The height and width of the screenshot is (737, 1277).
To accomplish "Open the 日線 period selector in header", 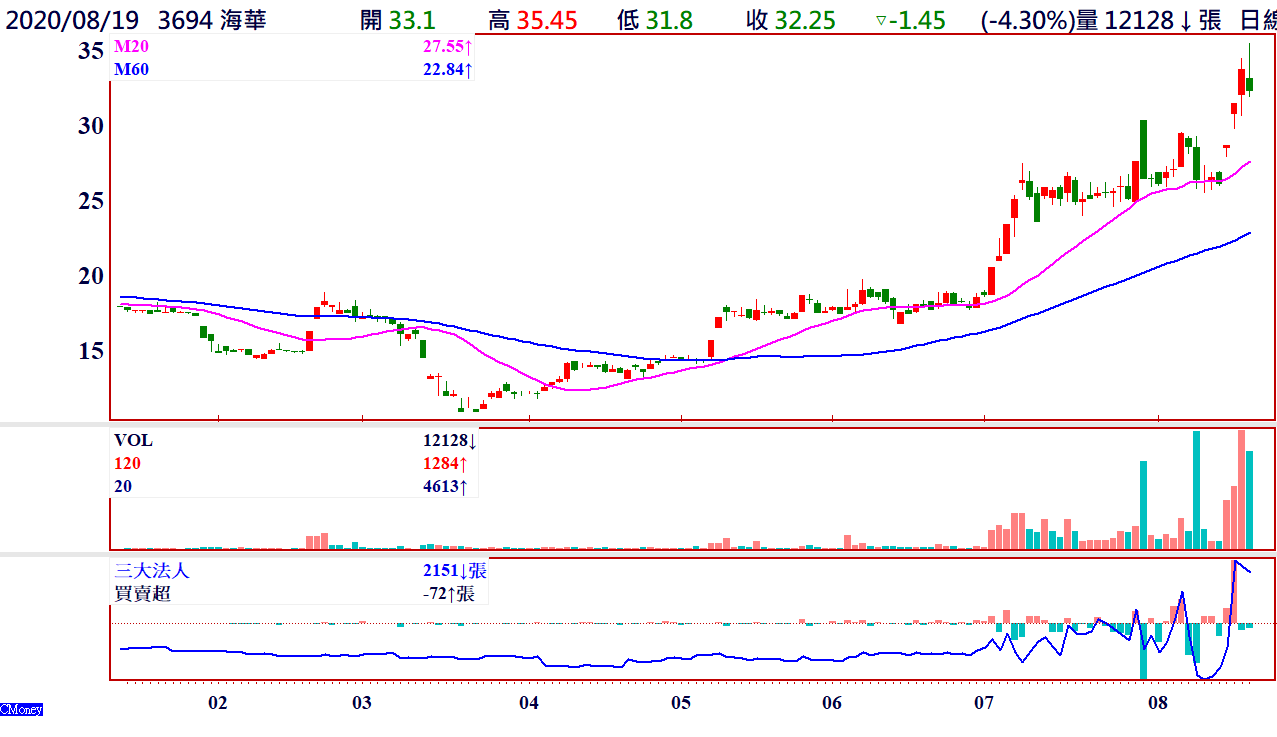I will [1257, 20].
